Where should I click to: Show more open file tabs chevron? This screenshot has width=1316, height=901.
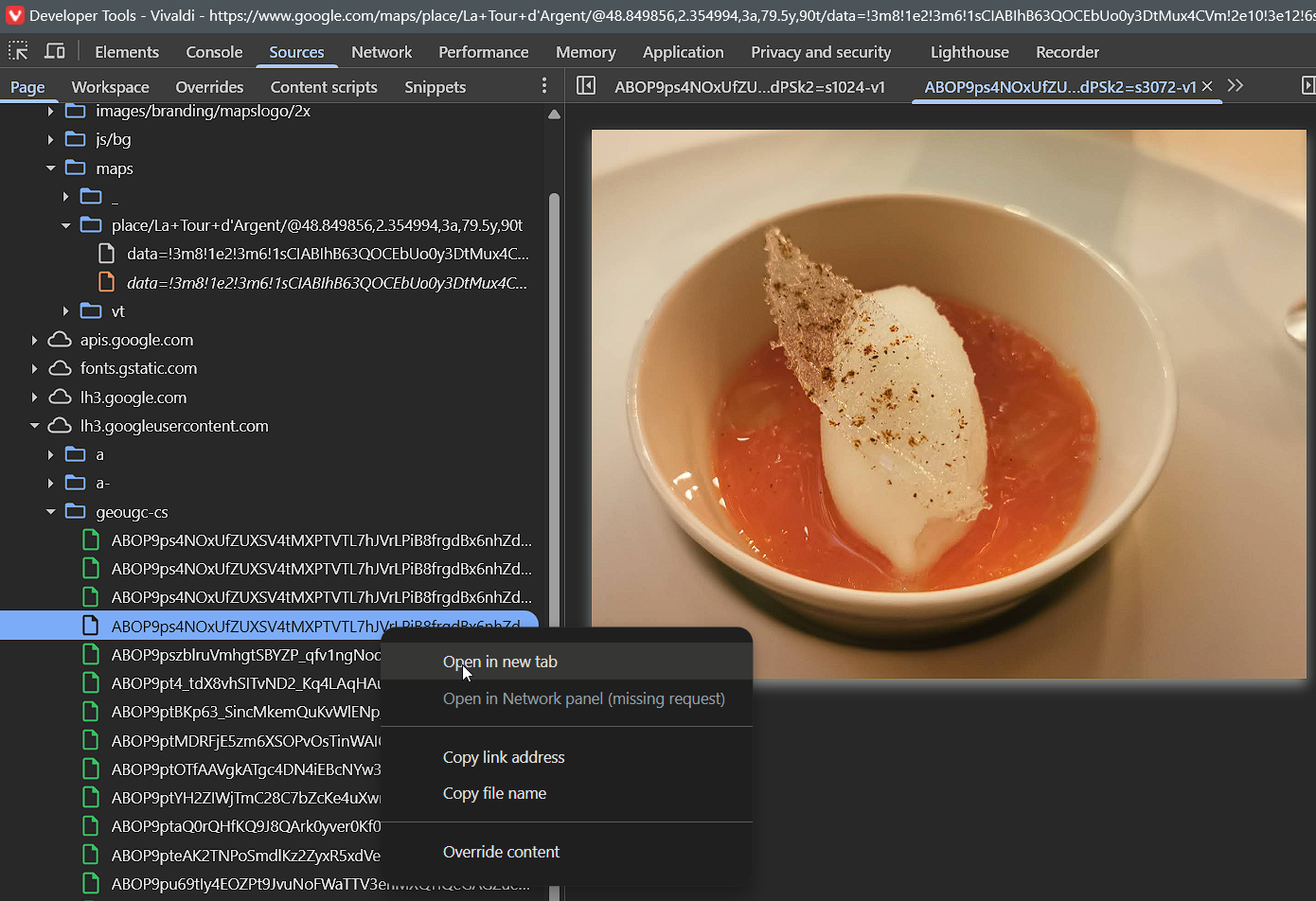pyautogui.click(x=1236, y=86)
